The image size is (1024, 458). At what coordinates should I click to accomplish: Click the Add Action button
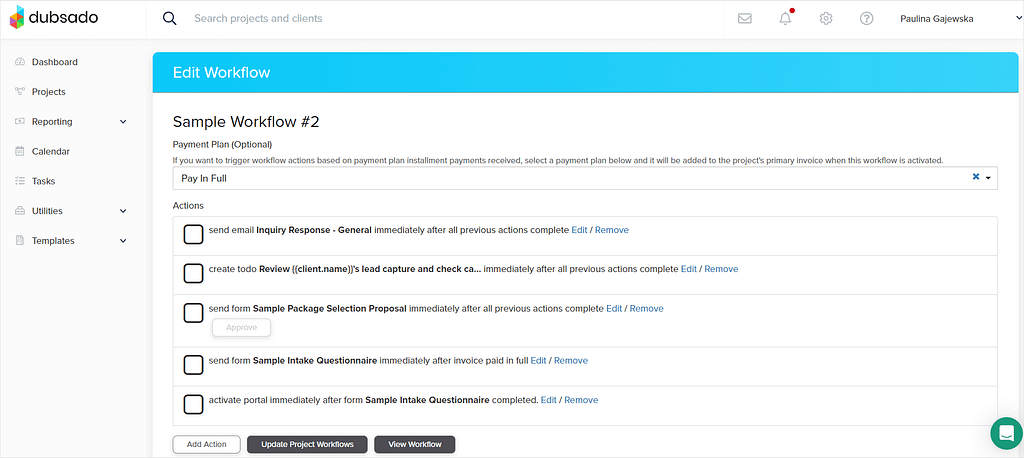(x=206, y=444)
